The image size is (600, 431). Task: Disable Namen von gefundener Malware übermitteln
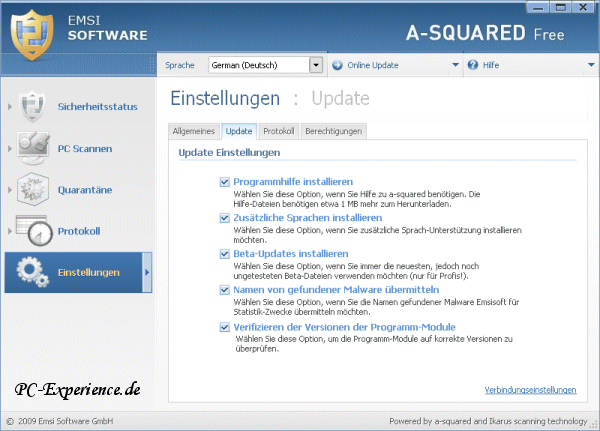tap(225, 290)
